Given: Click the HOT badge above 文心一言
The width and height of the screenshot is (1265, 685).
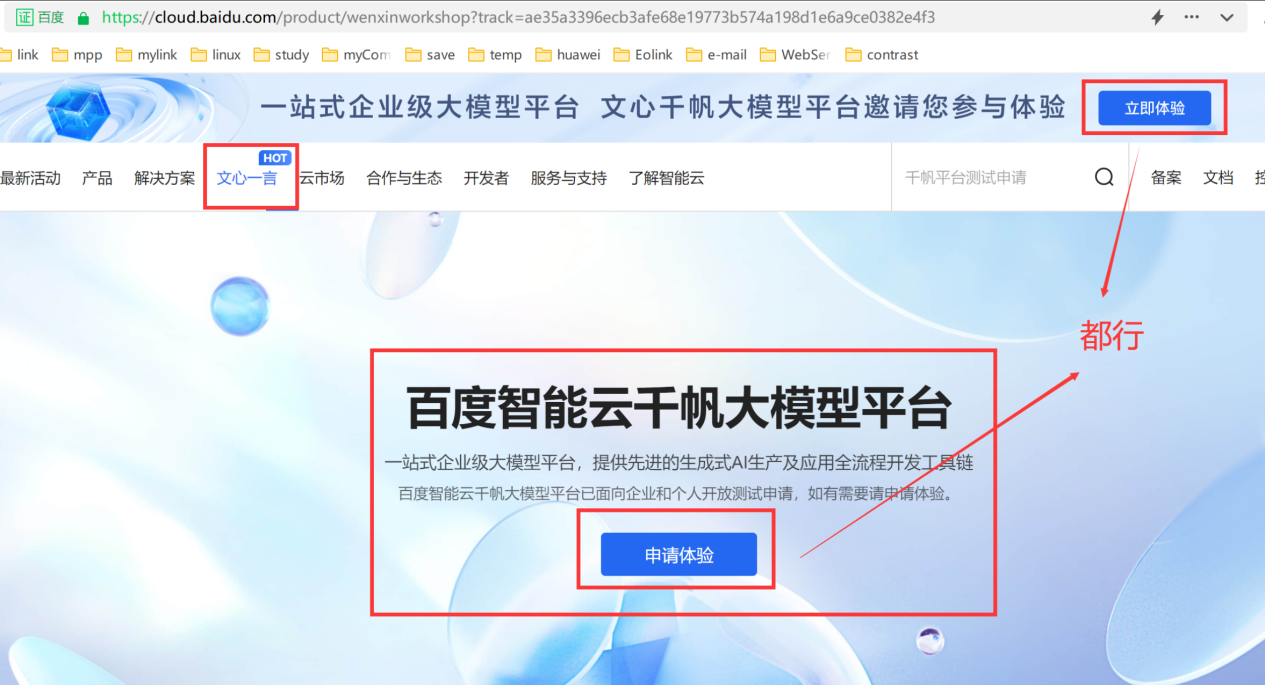Looking at the screenshot, I should point(275,158).
